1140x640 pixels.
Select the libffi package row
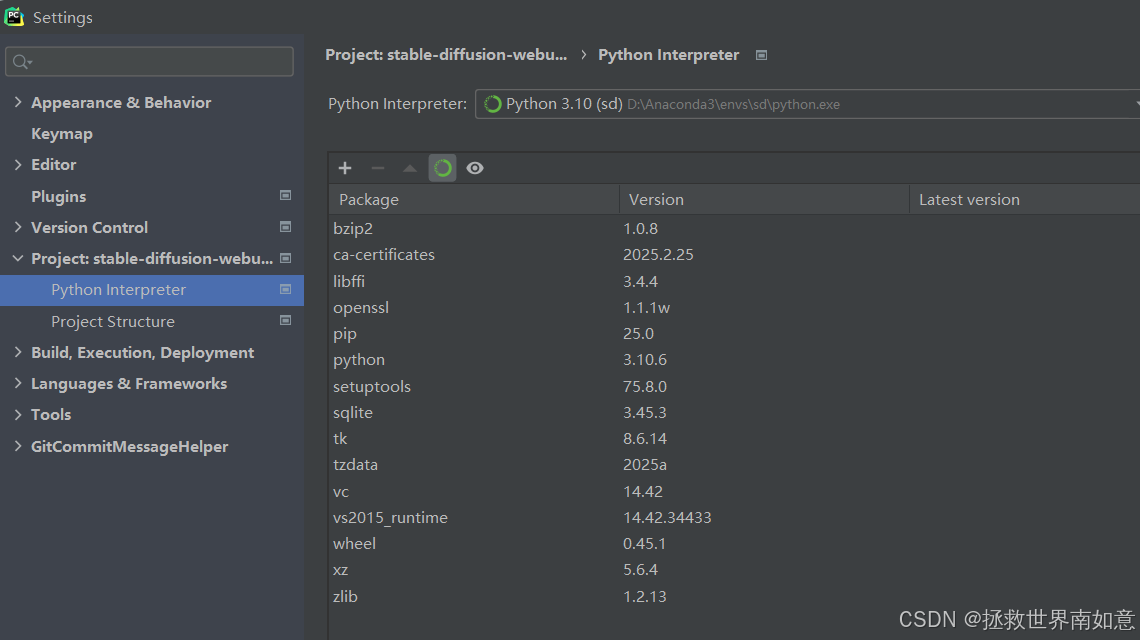click(x=734, y=281)
